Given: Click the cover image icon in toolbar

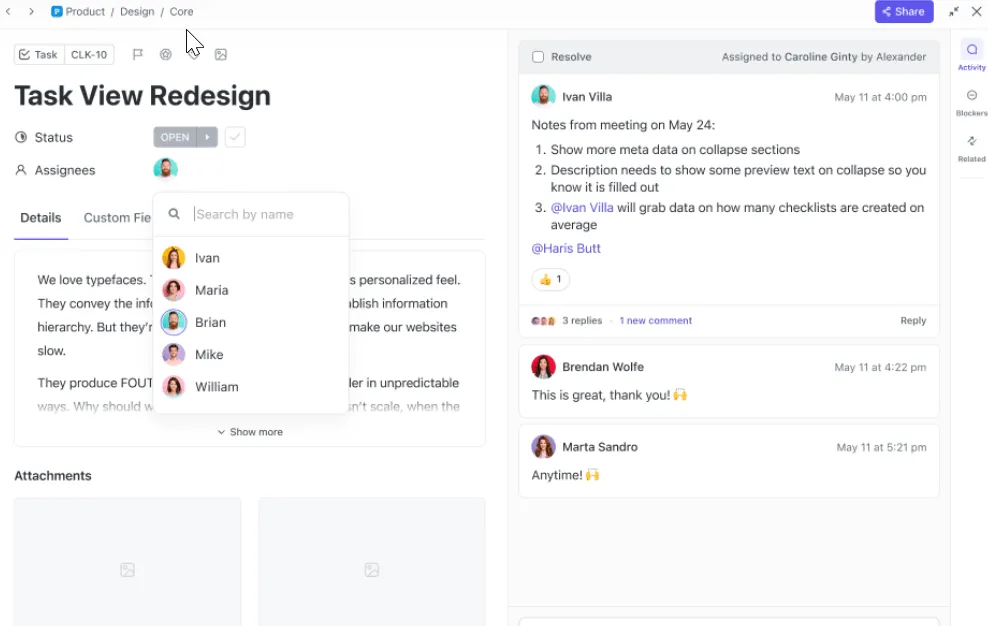Looking at the screenshot, I should (221, 55).
